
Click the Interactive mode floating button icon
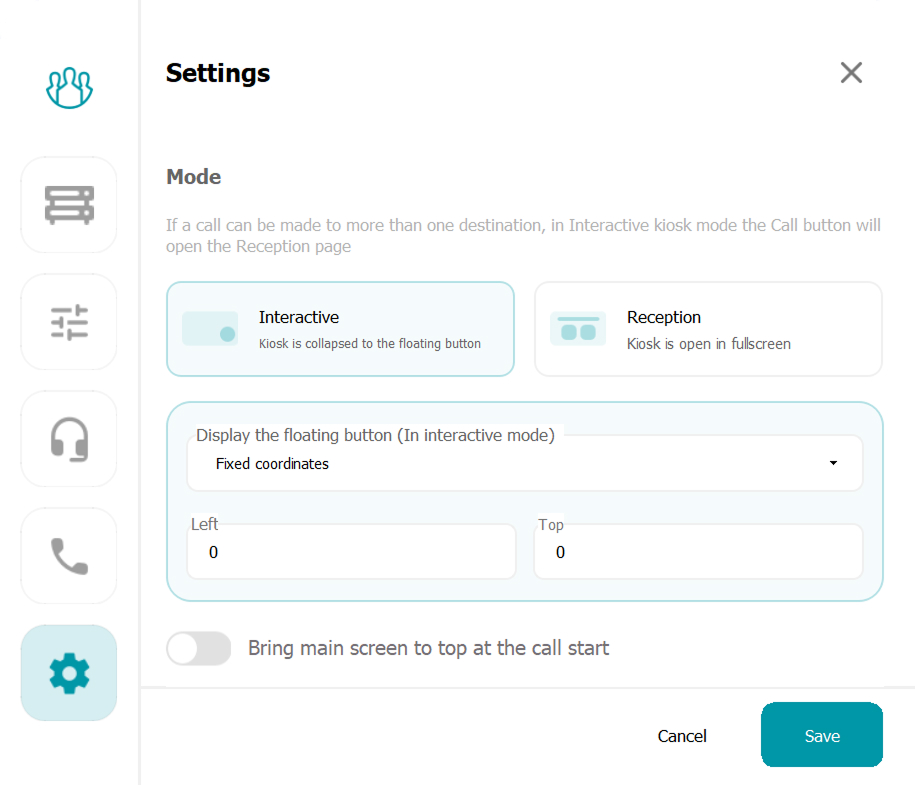pyautogui.click(x=210, y=329)
